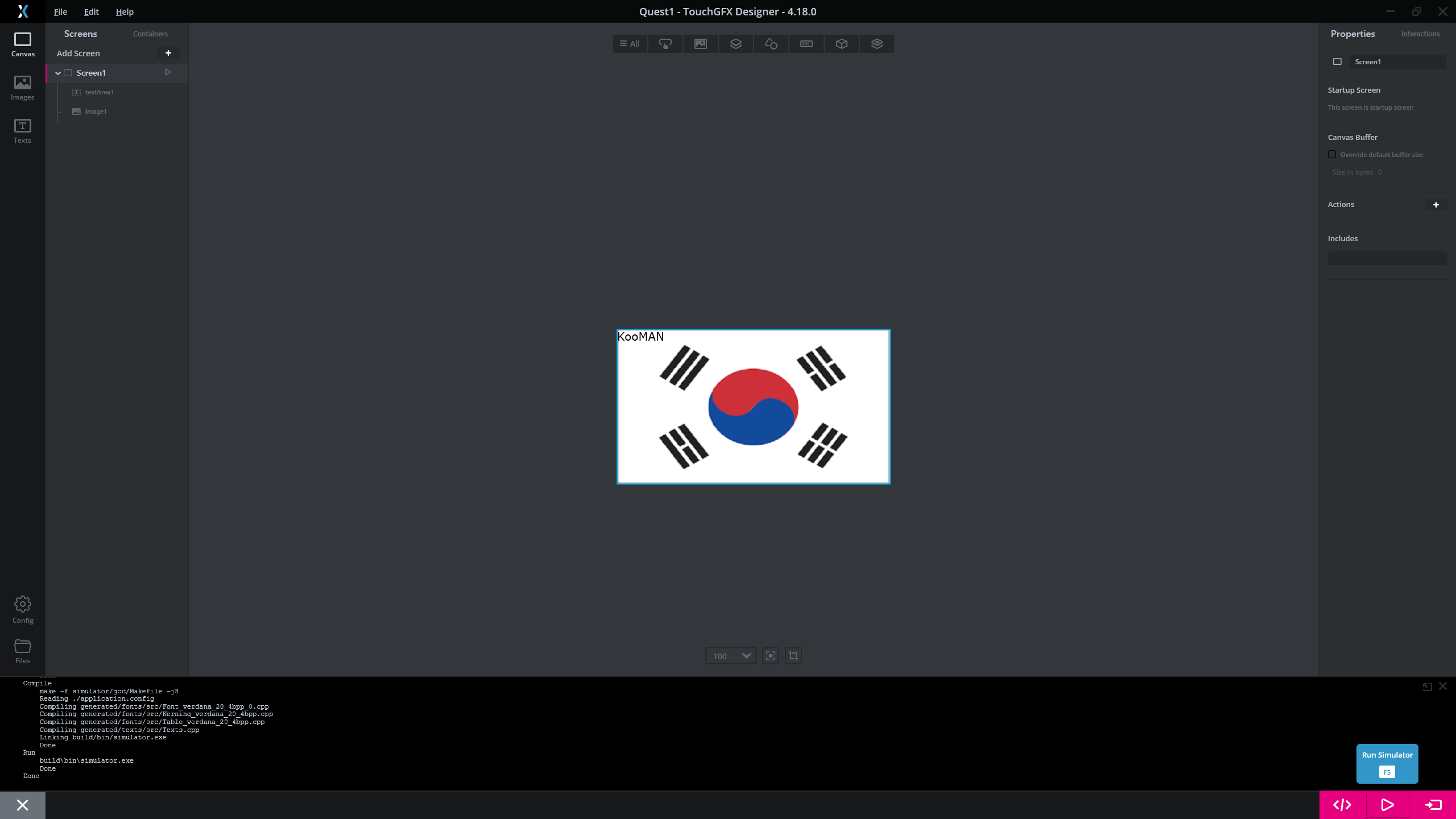Open the Images manager in sidebar

click(23, 88)
